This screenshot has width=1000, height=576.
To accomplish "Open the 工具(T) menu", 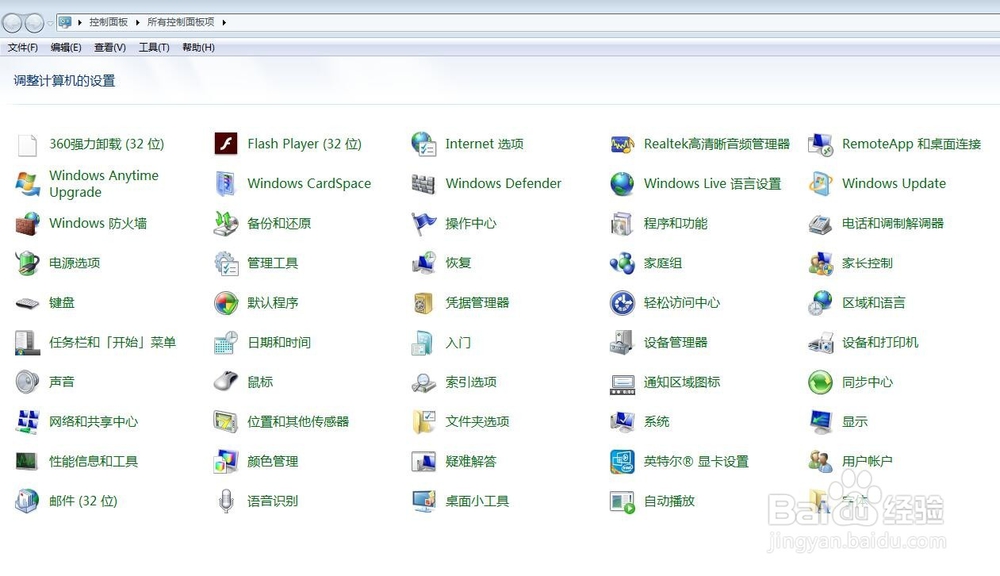I will point(154,47).
